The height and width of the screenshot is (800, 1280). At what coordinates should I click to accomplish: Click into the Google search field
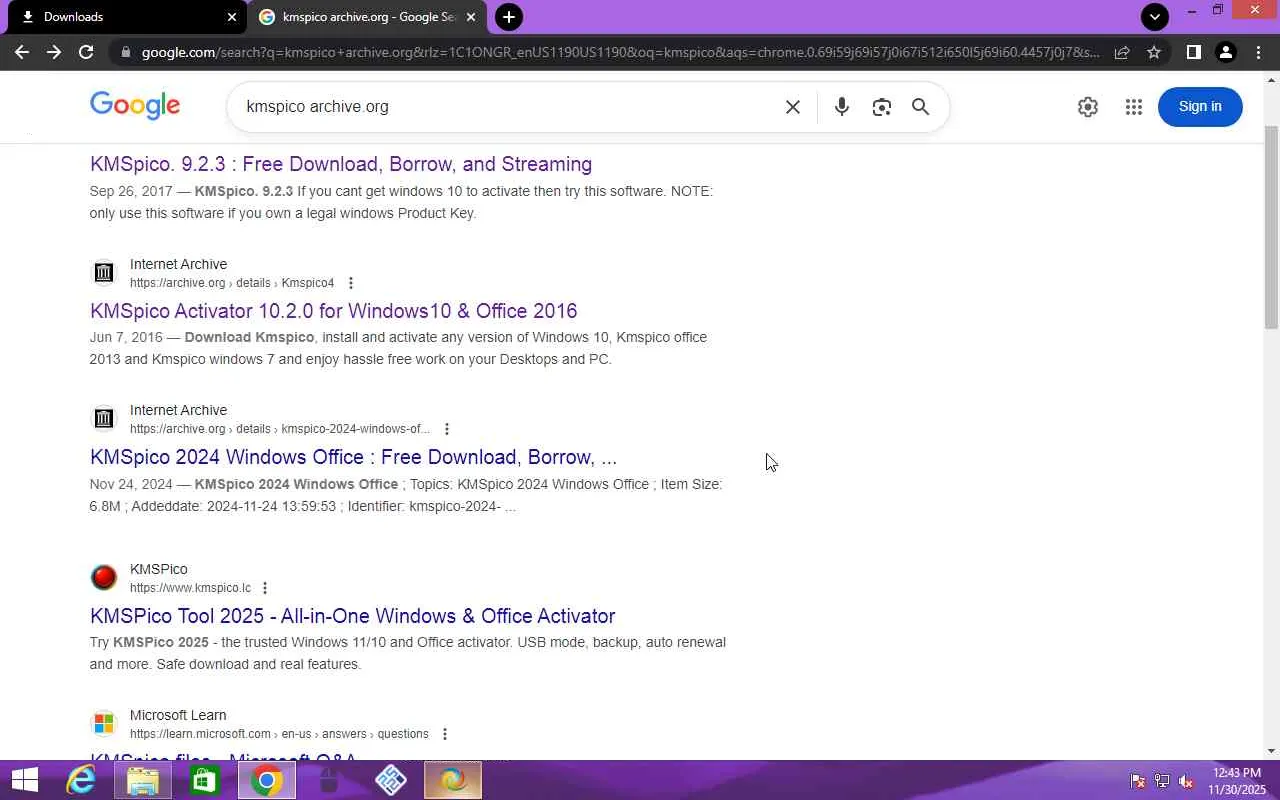point(510,107)
